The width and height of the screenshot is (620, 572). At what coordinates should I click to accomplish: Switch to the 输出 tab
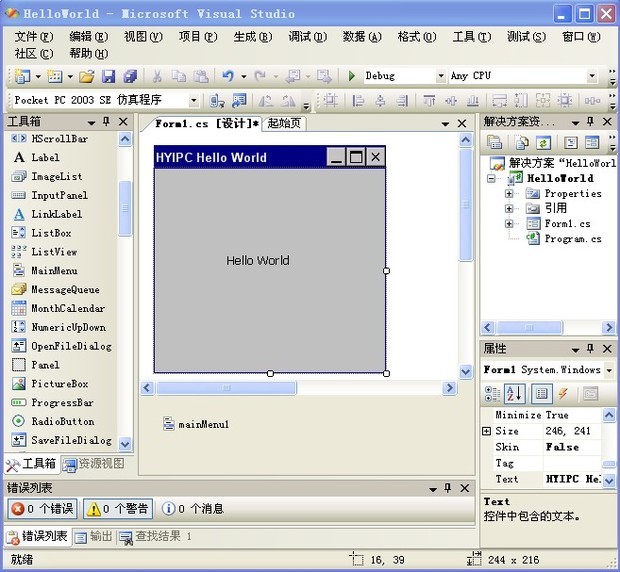[x=94, y=536]
